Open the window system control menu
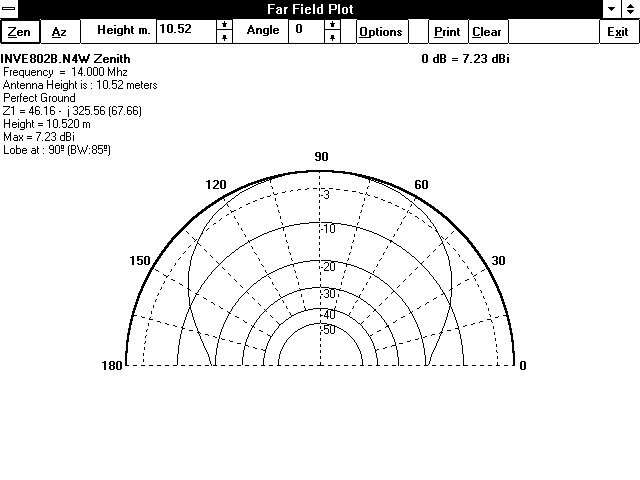Image resolution: width=640 pixels, height=480 pixels. tap(9, 9)
